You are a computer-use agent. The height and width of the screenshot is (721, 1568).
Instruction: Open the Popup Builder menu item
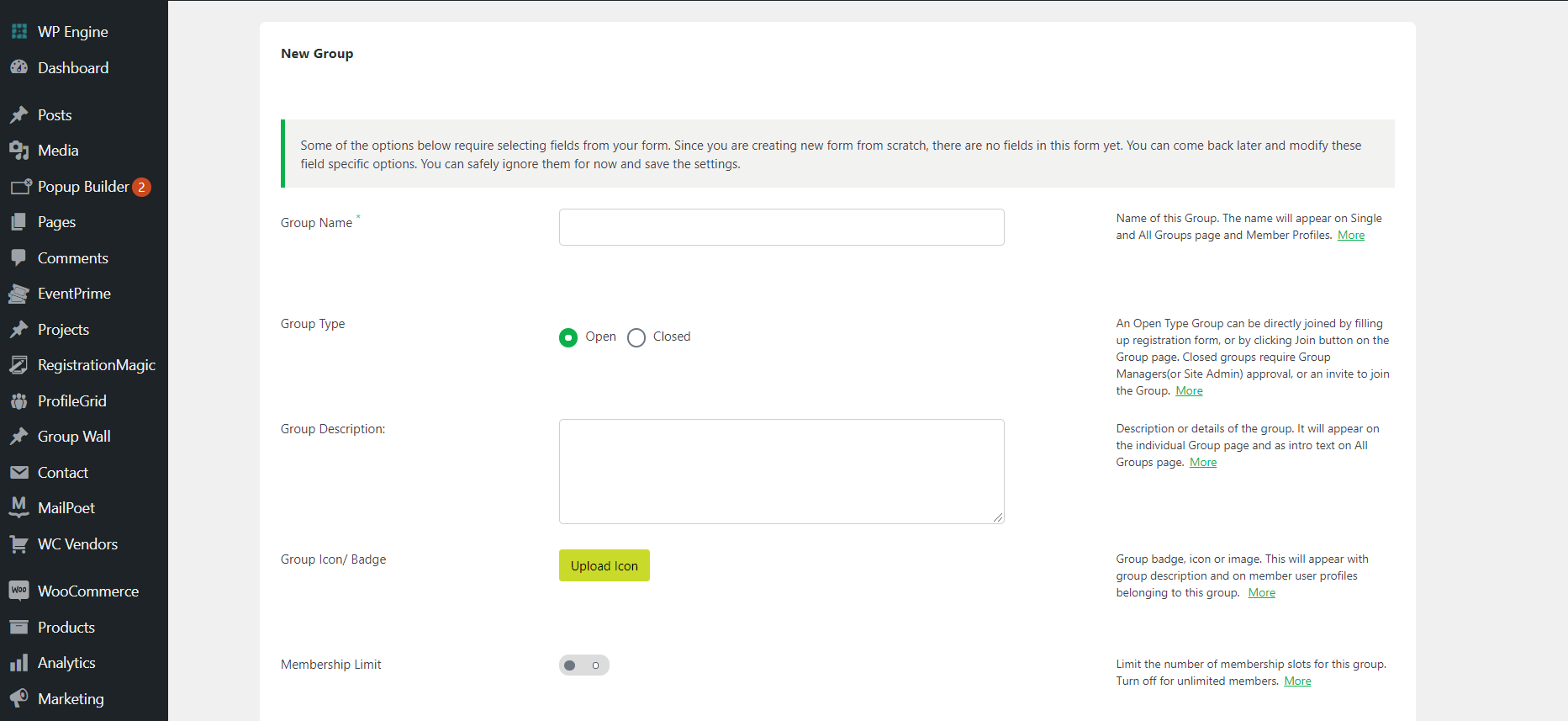click(x=83, y=187)
